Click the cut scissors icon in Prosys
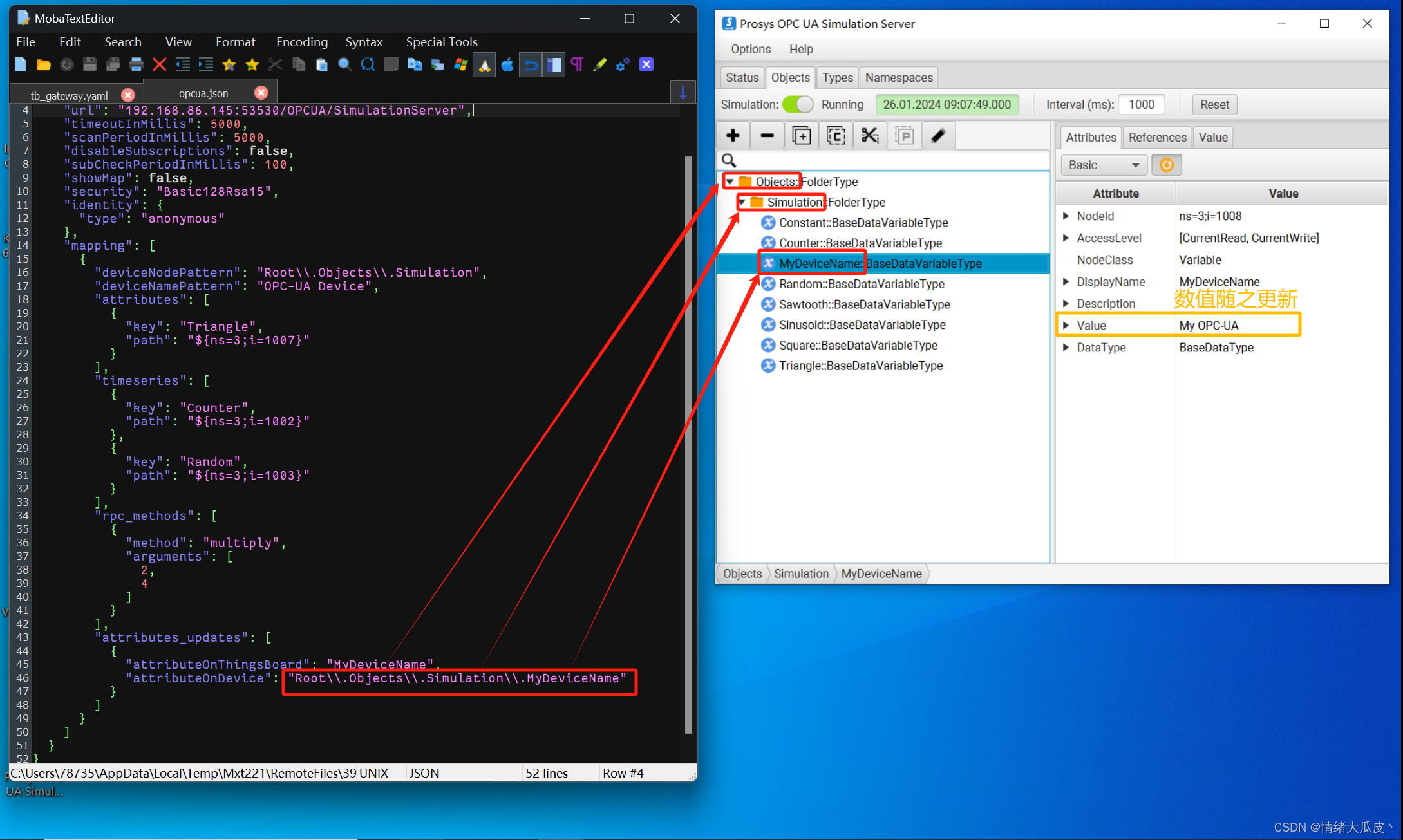This screenshot has height=840, width=1403. click(870, 136)
